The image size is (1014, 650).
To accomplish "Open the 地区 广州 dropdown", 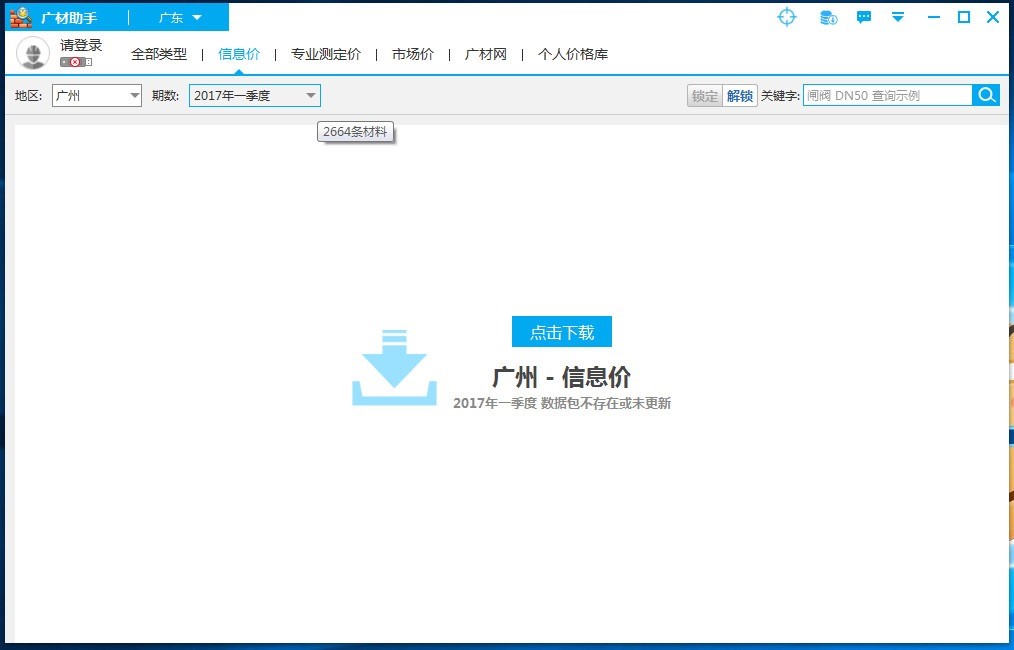I will [x=97, y=96].
